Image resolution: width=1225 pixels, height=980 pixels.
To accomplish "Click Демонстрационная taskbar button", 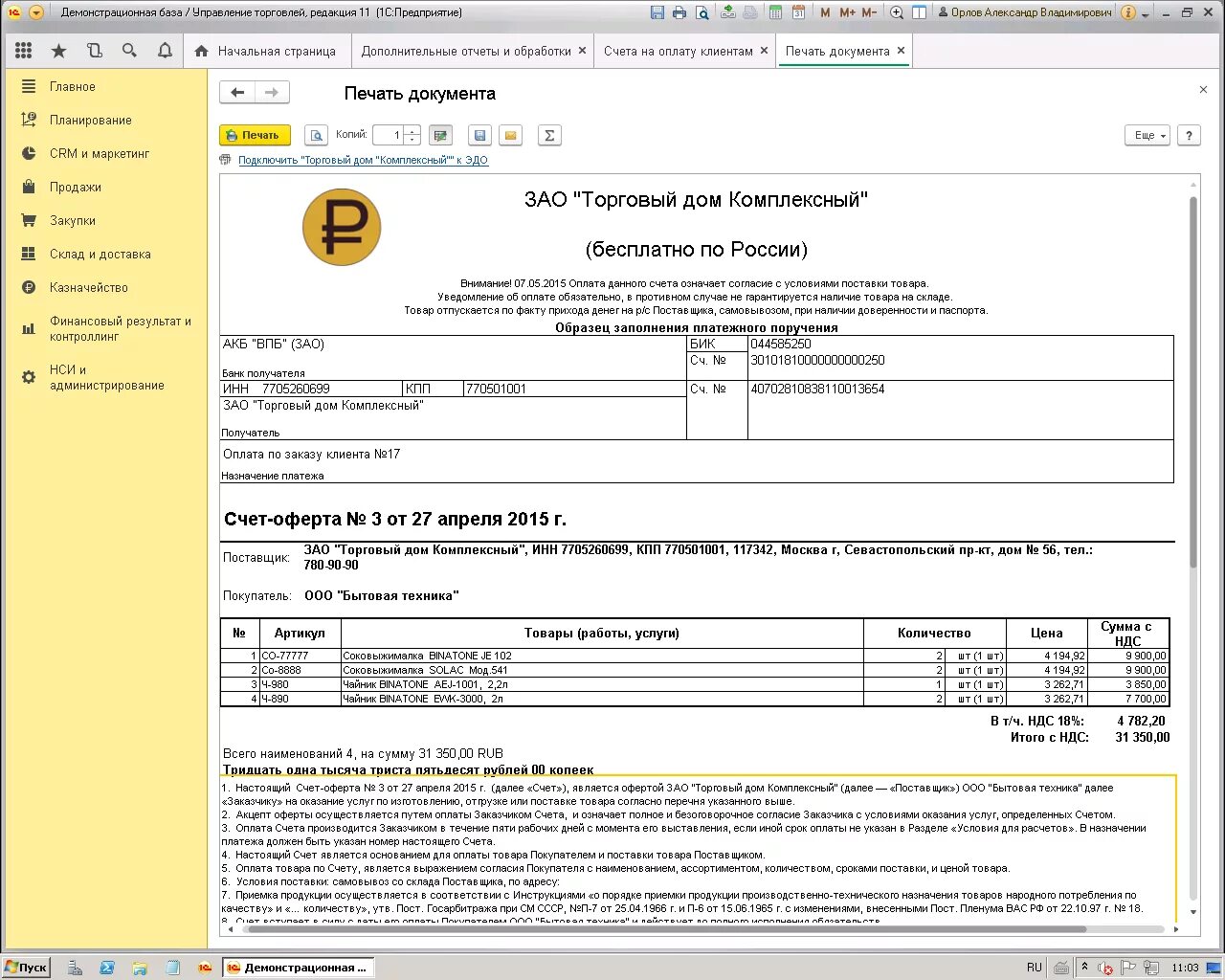I will click(x=298, y=968).
